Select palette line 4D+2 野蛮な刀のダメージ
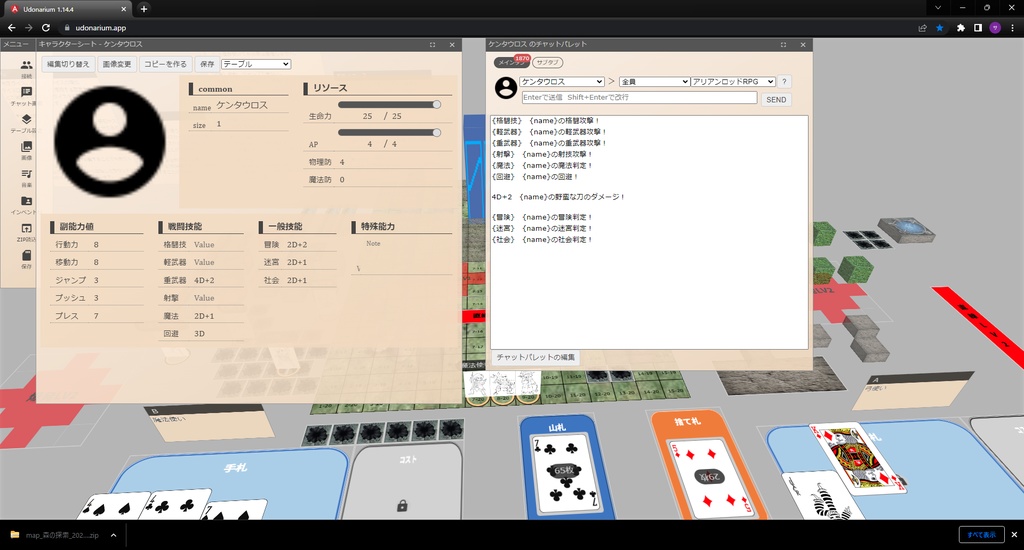1024x550 pixels. tap(558, 197)
